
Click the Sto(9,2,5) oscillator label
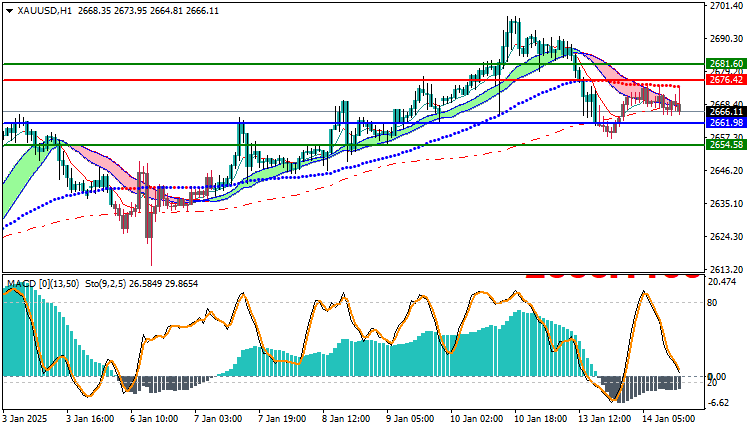click(105, 284)
